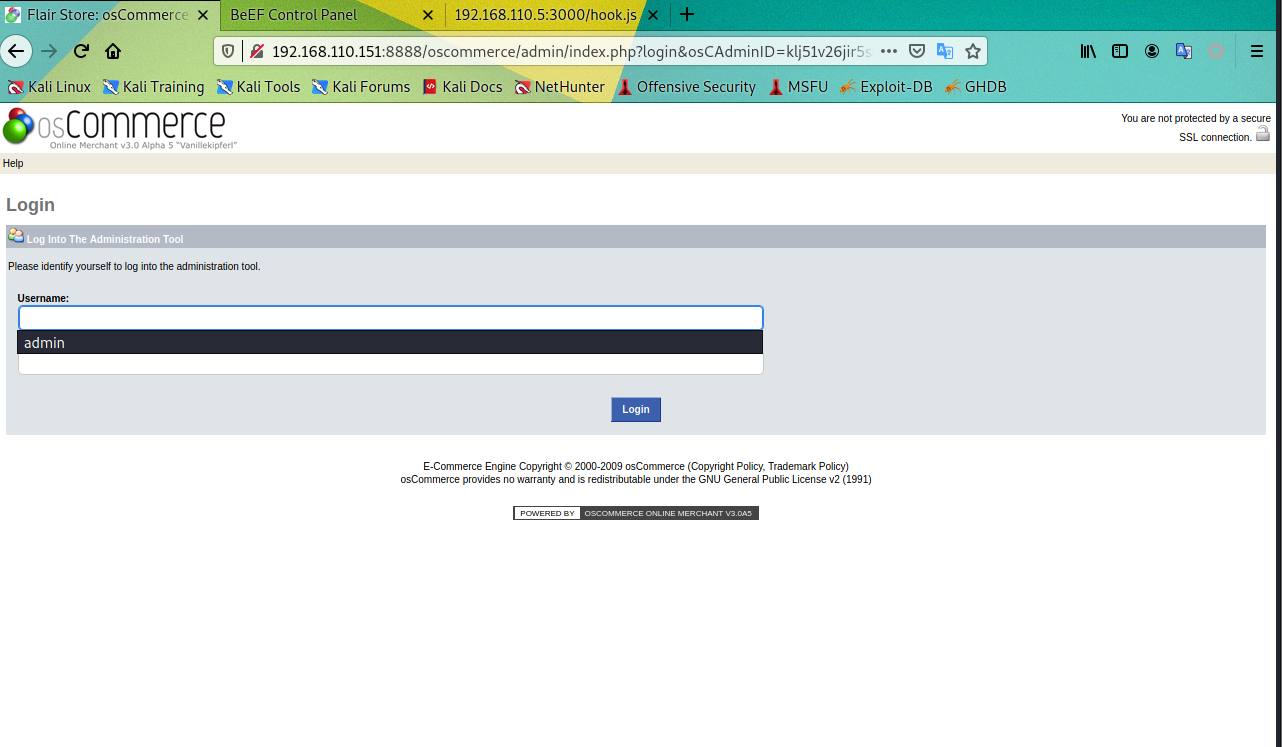Screen dimensions: 1282x747
Task: Click the browser forward arrow
Action: tap(49, 51)
